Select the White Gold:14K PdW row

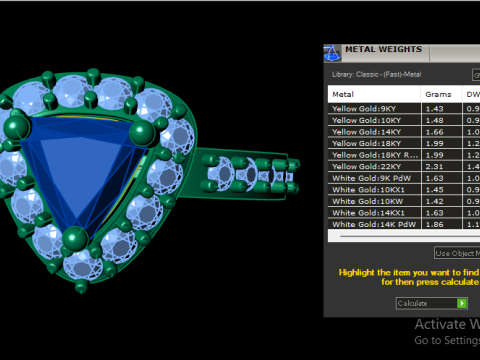(404, 224)
